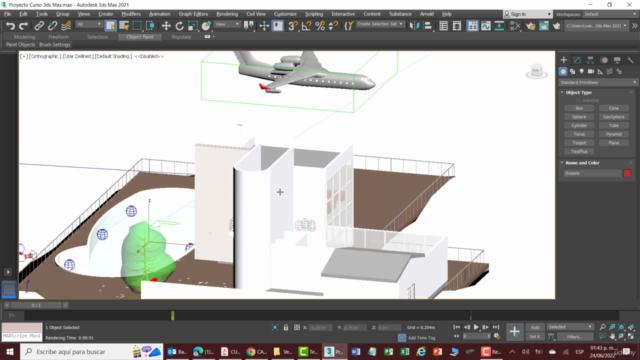Select the Bind to Space Warp tool
Viewport: 640px width, 360px height.
tap(66, 26)
